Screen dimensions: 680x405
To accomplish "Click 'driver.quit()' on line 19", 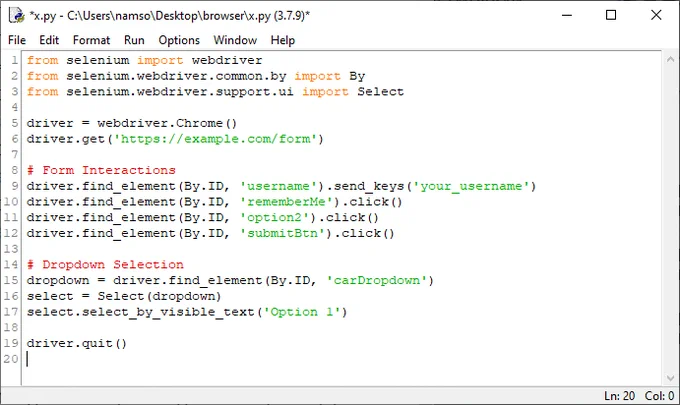I will 77,344.
